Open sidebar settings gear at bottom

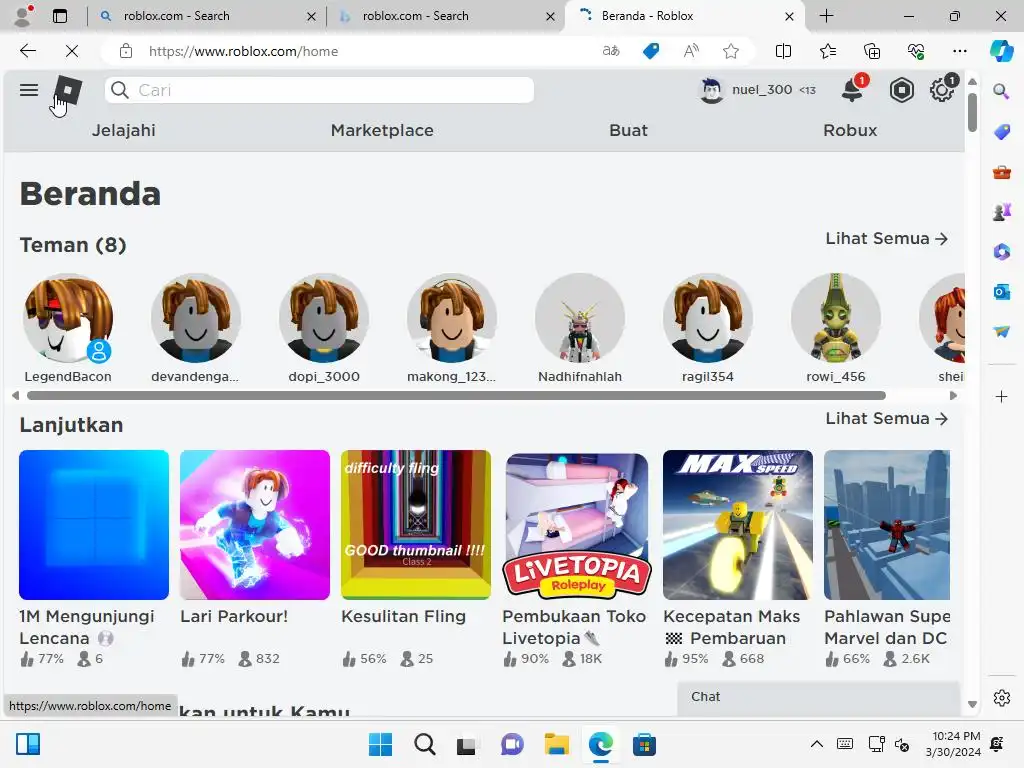pyautogui.click(x=1001, y=698)
